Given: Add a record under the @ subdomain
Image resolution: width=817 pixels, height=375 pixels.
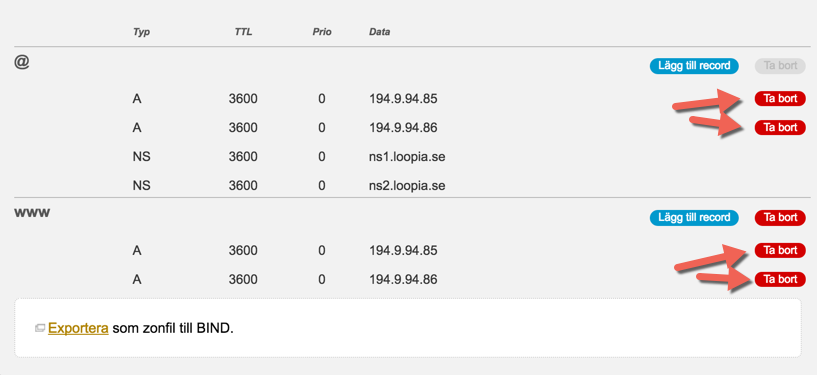Looking at the screenshot, I should coord(694,66).
